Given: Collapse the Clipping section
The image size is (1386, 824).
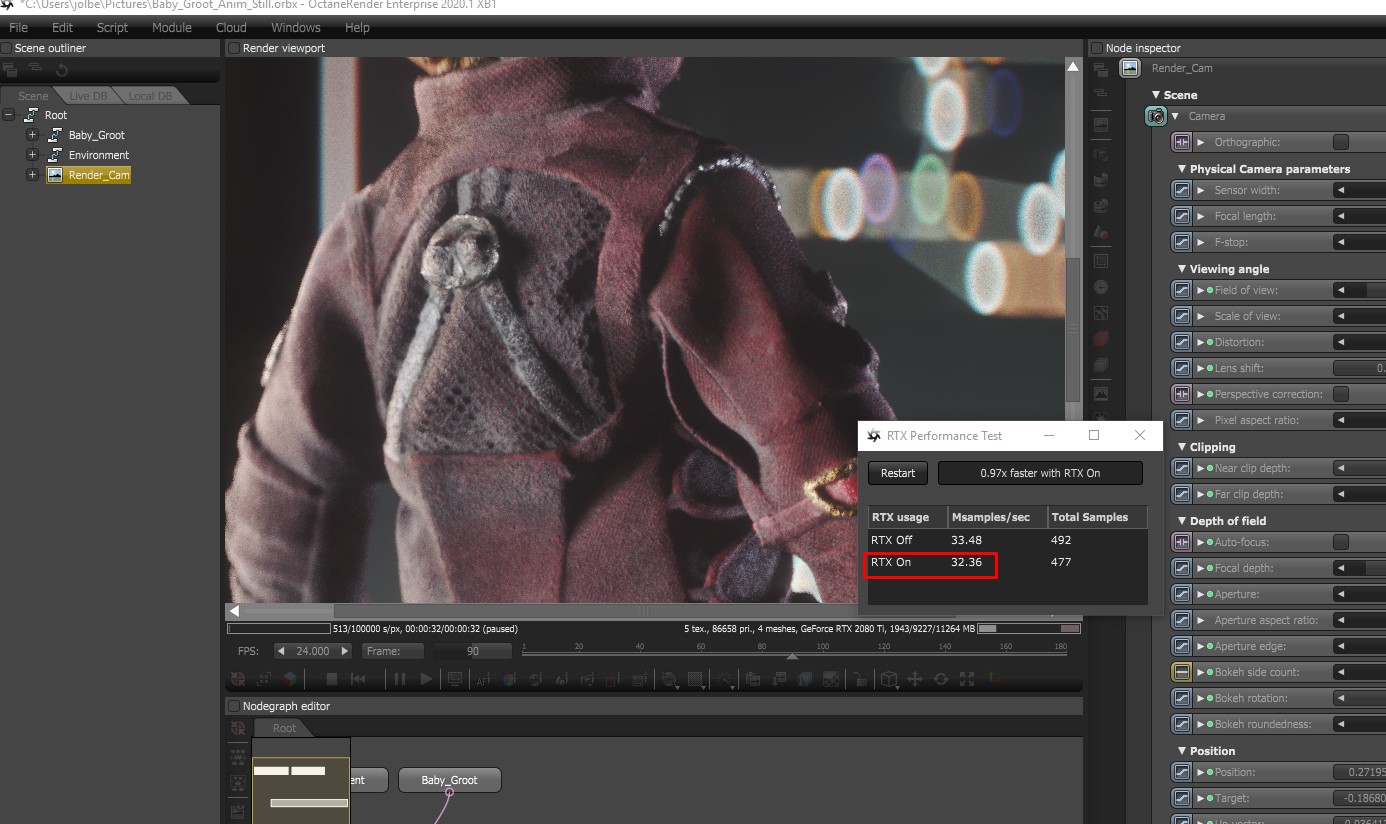Looking at the screenshot, I should click(x=1182, y=447).
